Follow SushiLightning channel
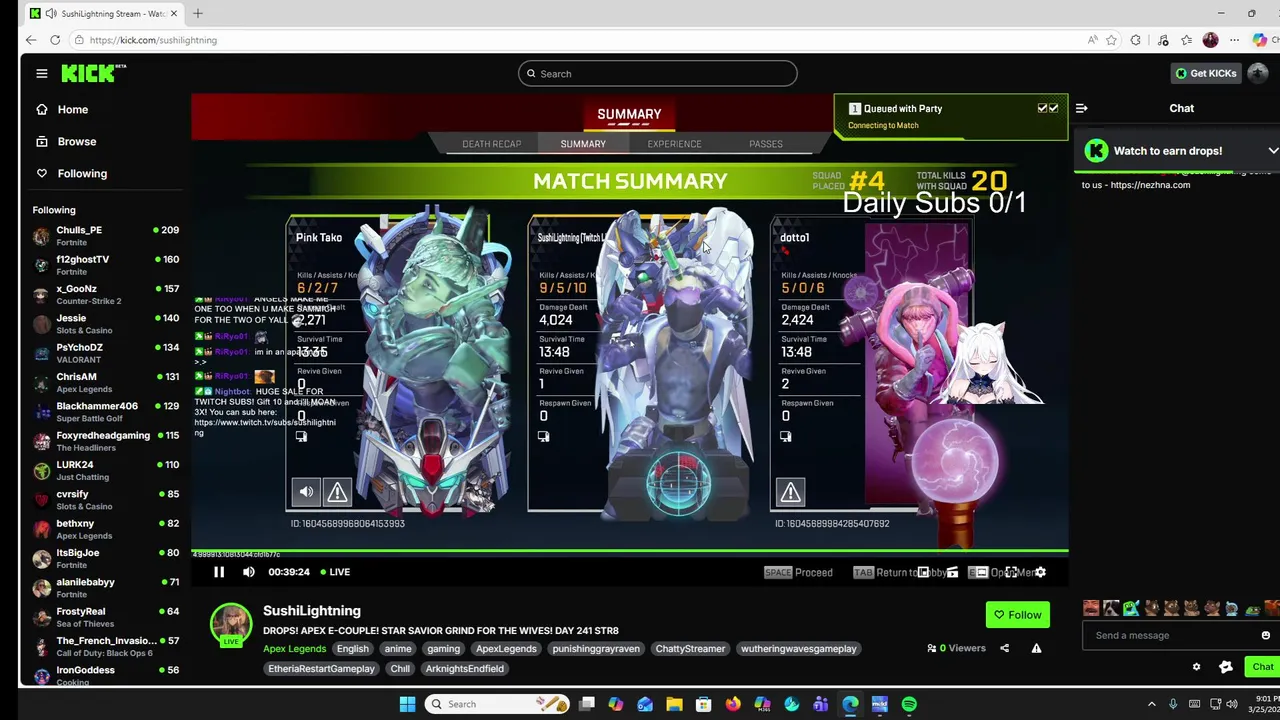Image resolution: width=1280 pixels, height=720 pixels. pyautogui.click(x=1017, y=615)
